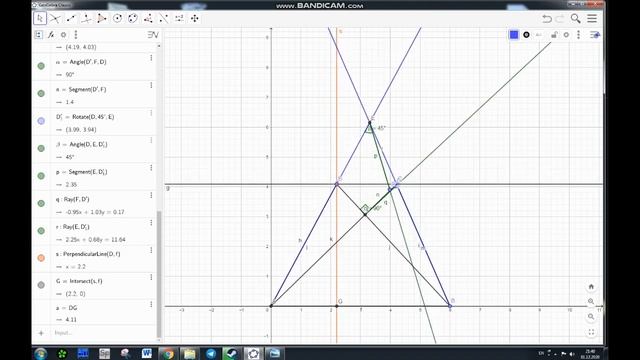Open the blue color swatch picker
The image size is (640, 360).
tap(514, 35)
